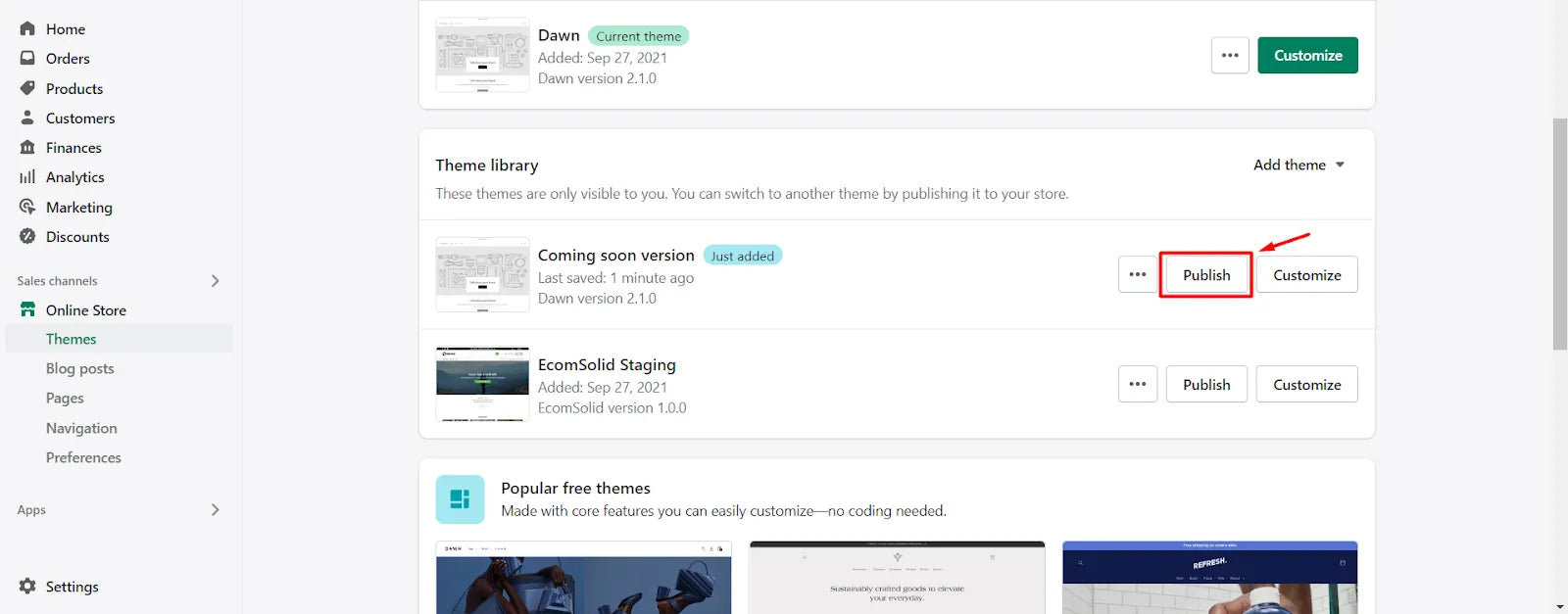Click the Online Store storefront icon
Viewport: 1568px width, 614px height.
tap(27, 309)
